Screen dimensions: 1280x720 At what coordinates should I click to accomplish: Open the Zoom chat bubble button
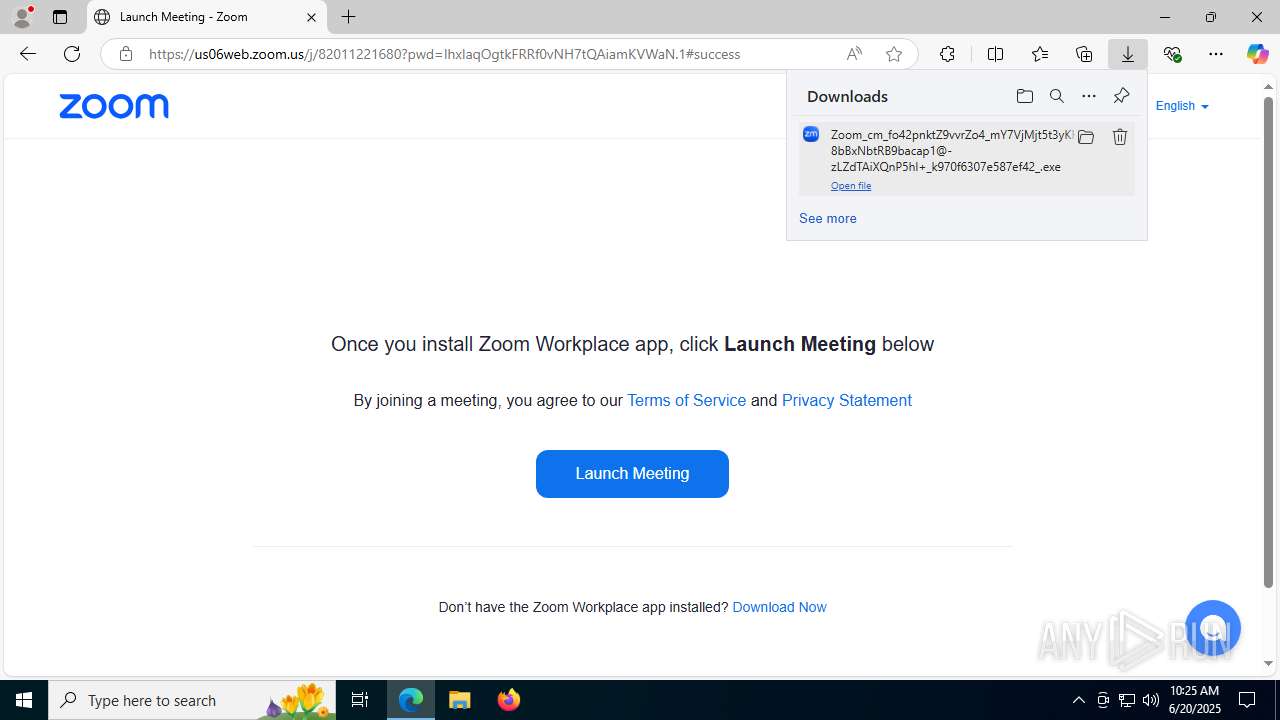(1213, 628)
